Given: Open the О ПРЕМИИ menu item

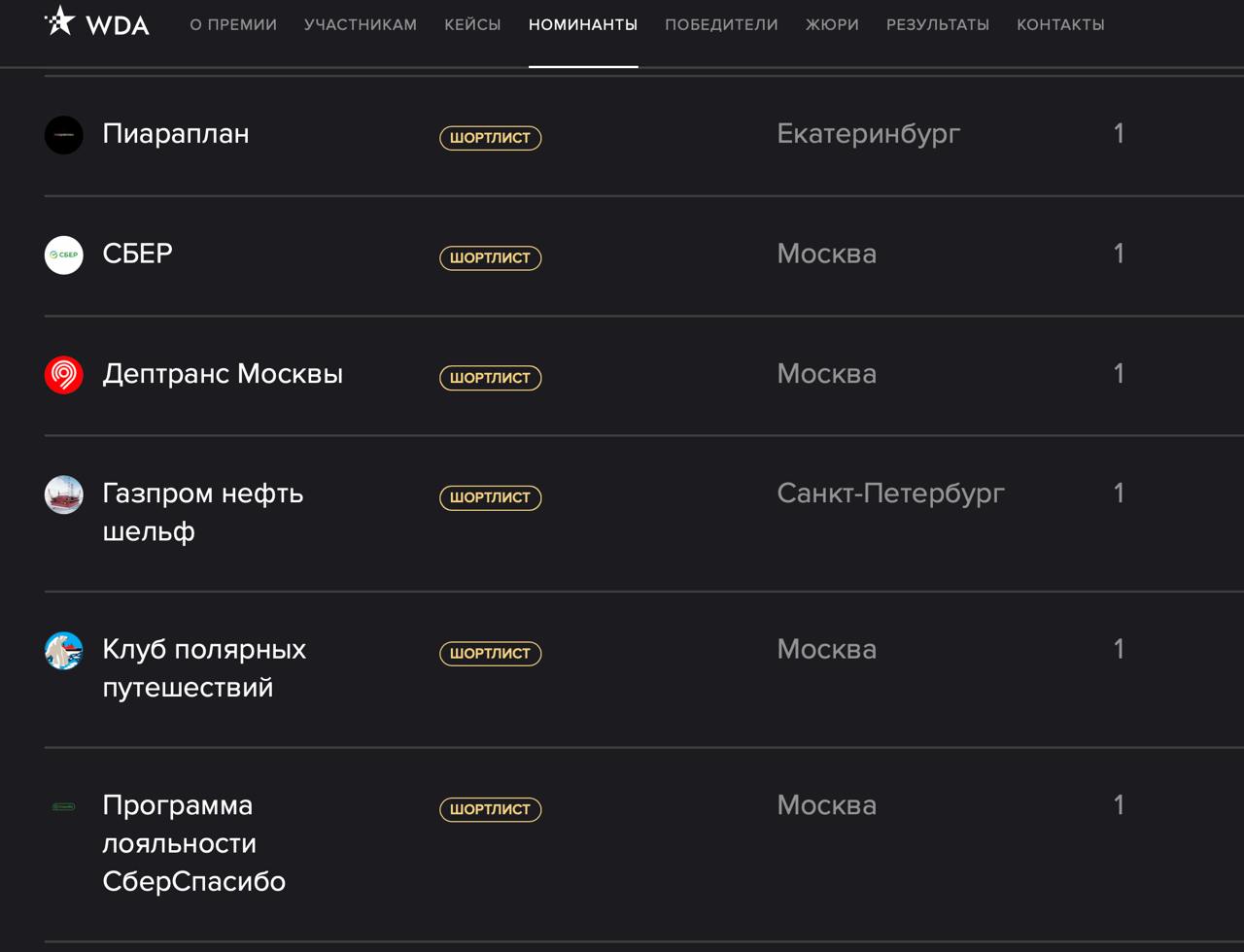Looking at the screenshot, I should [x=233, y=25].
